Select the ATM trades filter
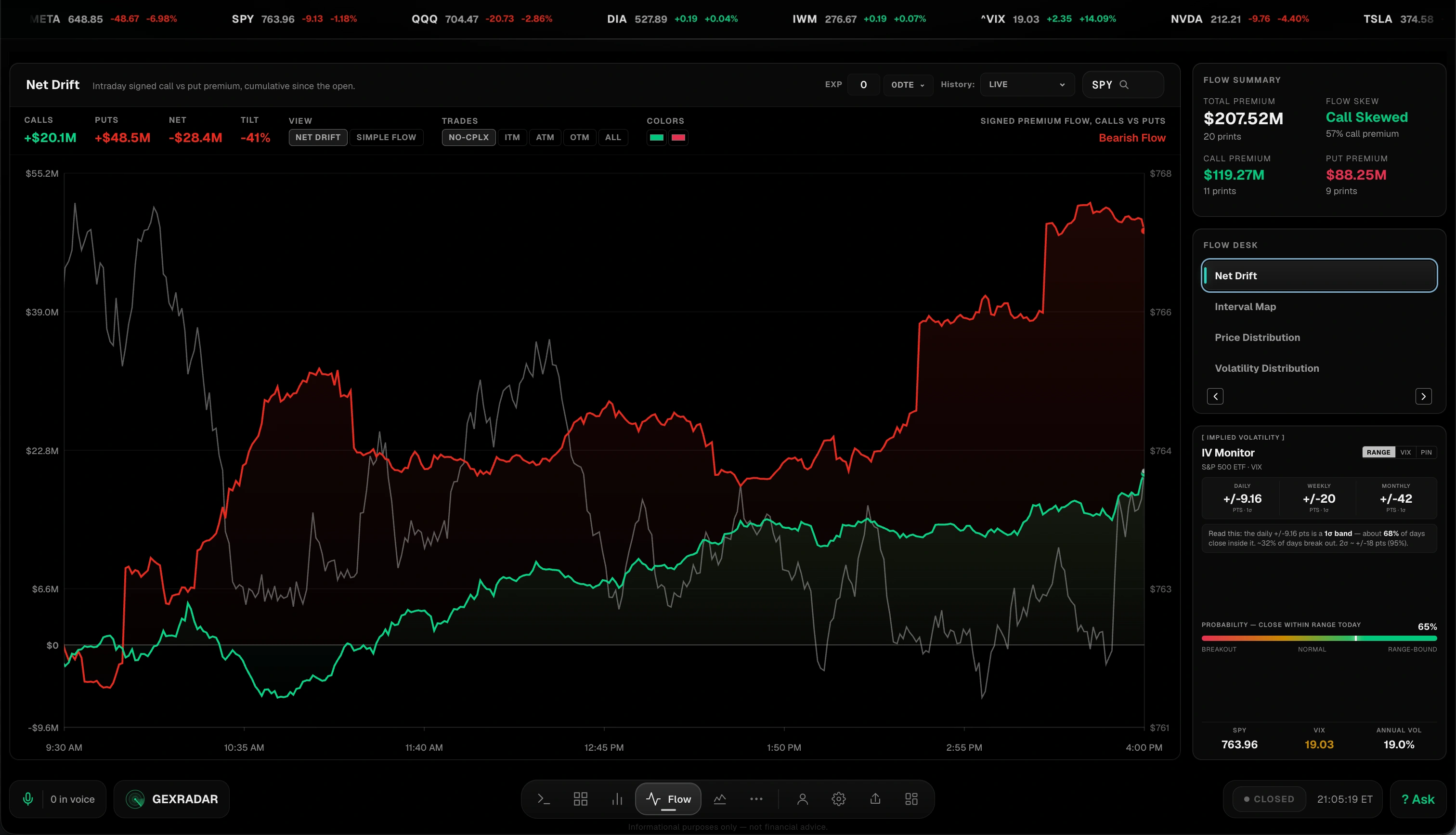Viewport: 1456px width, 835px height. 545,138
